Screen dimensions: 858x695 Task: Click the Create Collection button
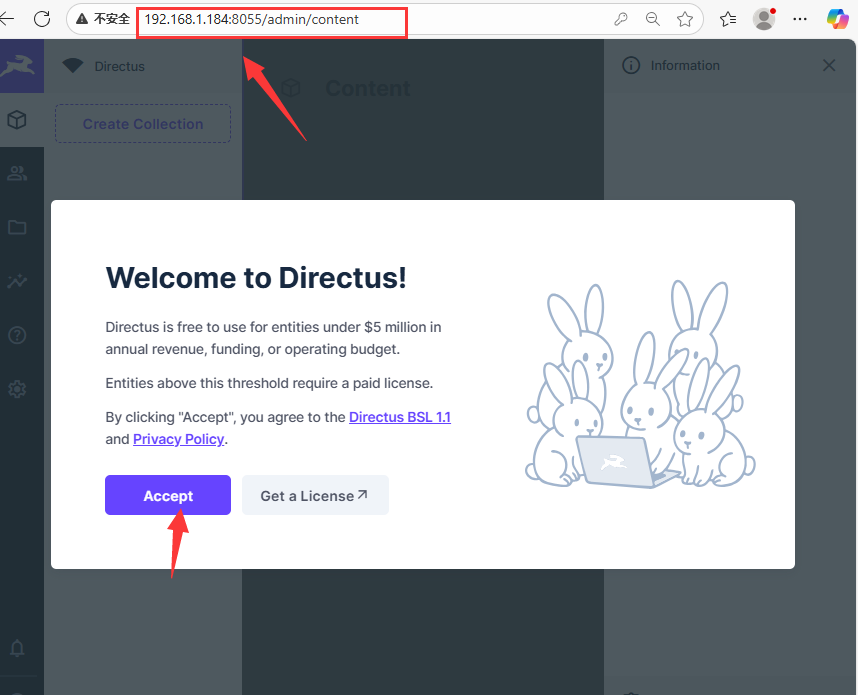142,123
